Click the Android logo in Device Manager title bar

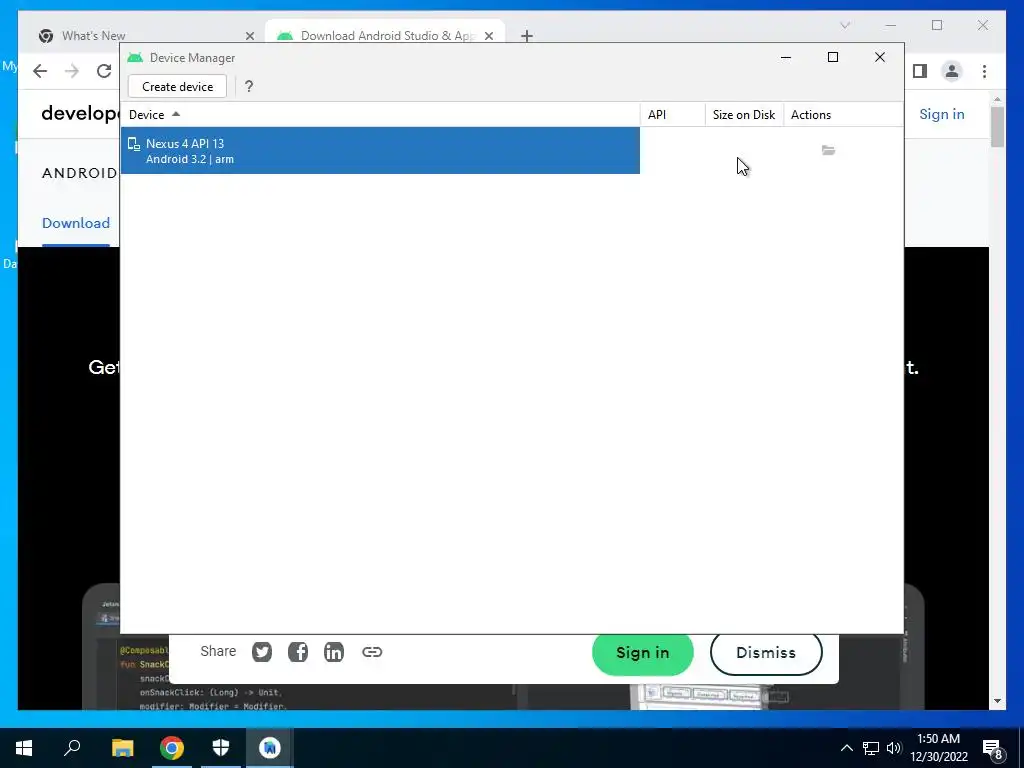click(135, 57)
